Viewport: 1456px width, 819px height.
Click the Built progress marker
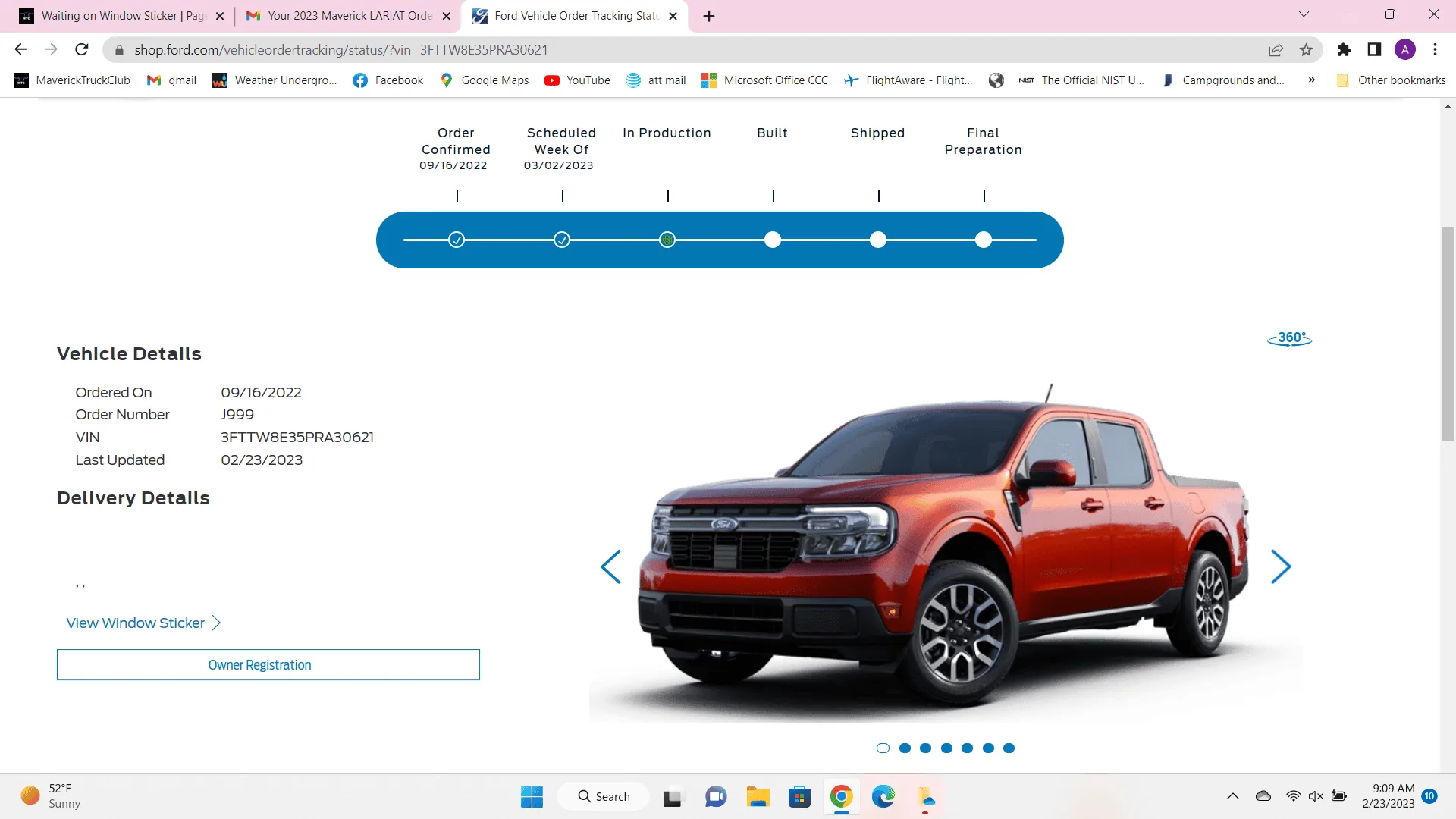click(x=773, y=240)
